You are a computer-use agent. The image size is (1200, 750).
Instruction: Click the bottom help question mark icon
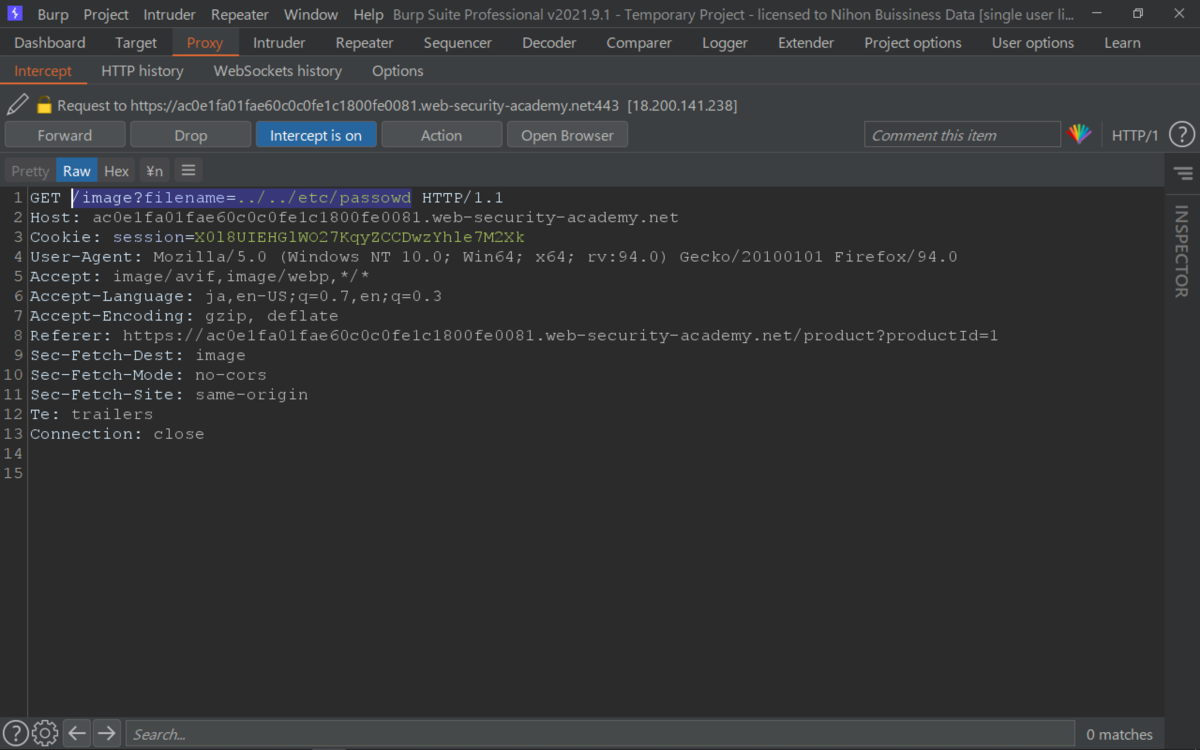pyautogui.click(x=16, y=733)
